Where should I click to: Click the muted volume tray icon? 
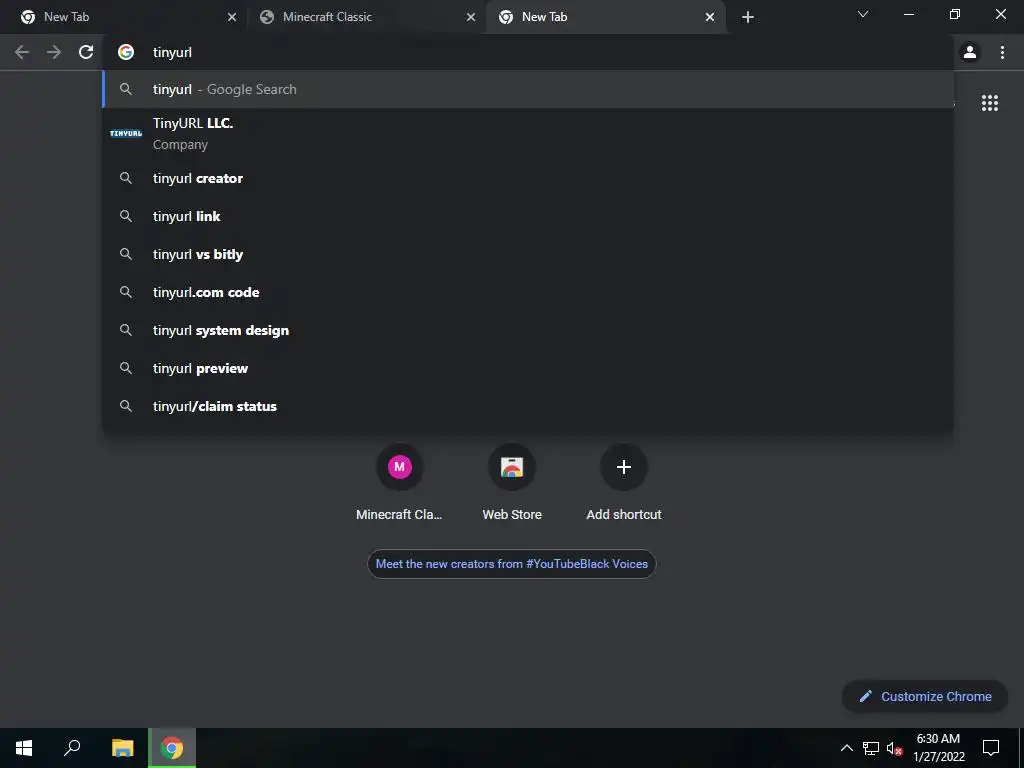[895, 748]
